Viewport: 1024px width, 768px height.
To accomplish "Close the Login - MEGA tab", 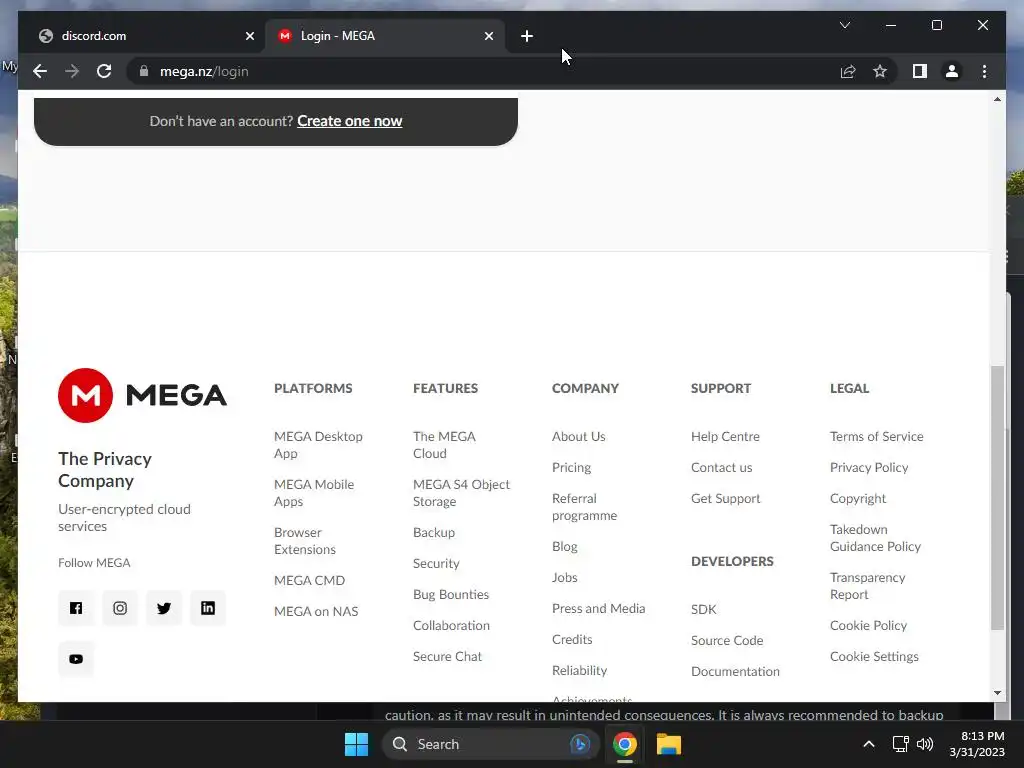I will click(x=488, y=36).
